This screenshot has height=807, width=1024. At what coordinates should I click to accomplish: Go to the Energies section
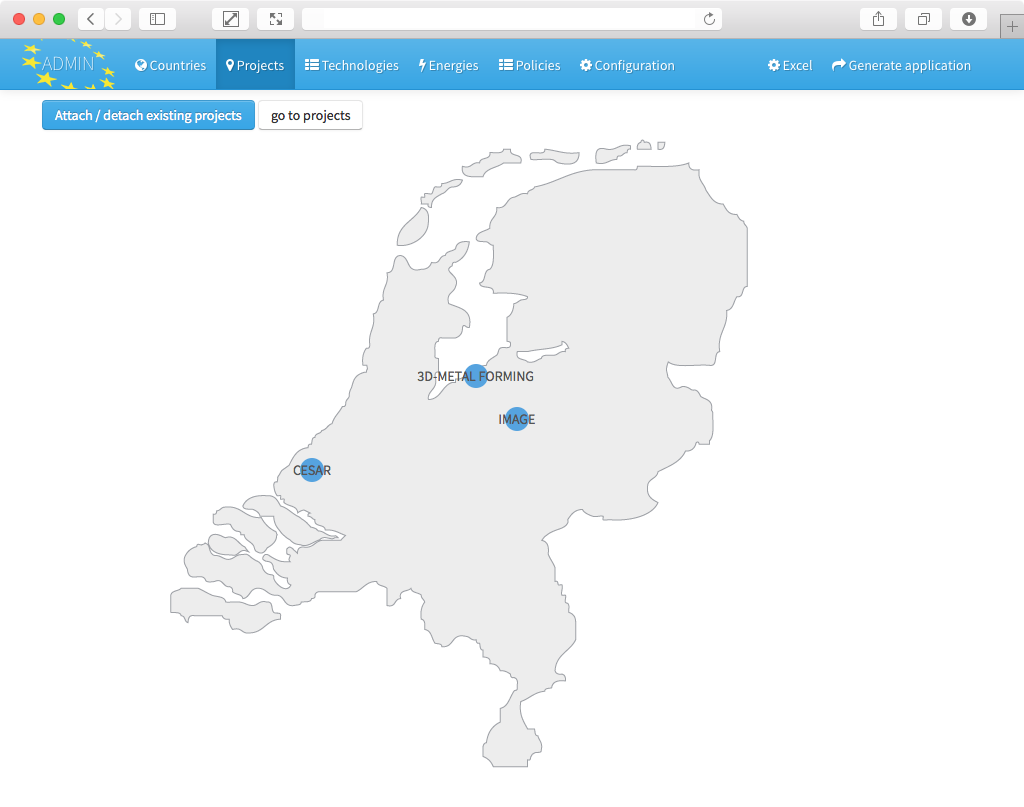pos(448,65)
